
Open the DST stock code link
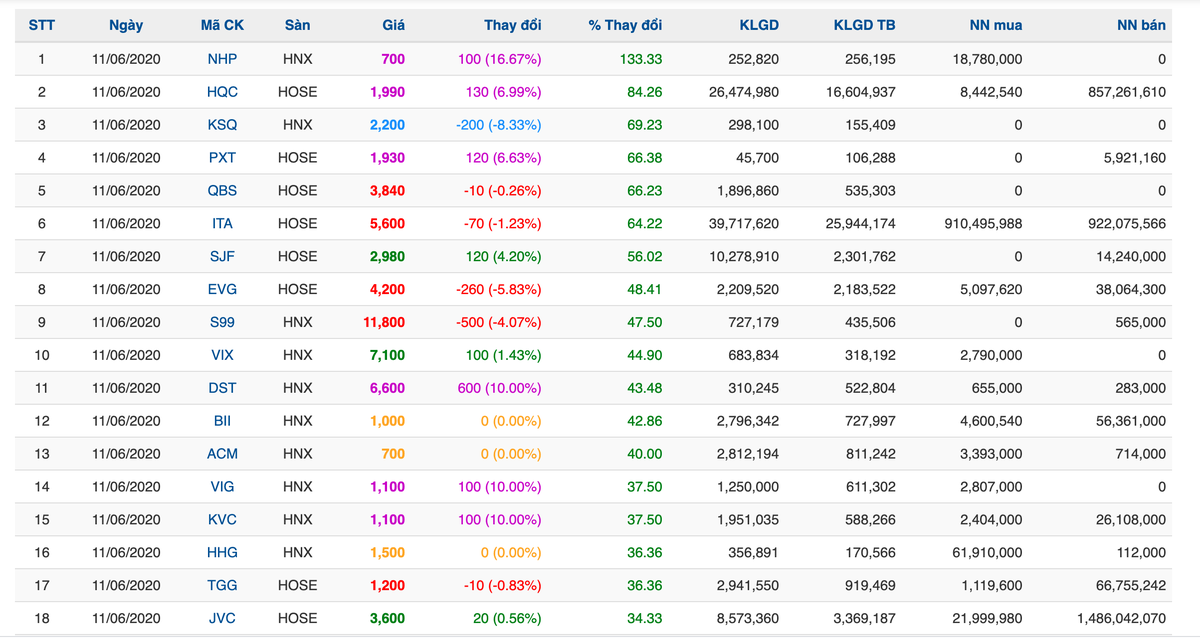[222, 388]
